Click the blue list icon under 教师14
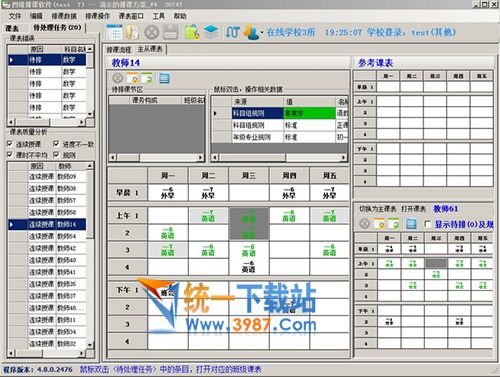 coord(164,78)
